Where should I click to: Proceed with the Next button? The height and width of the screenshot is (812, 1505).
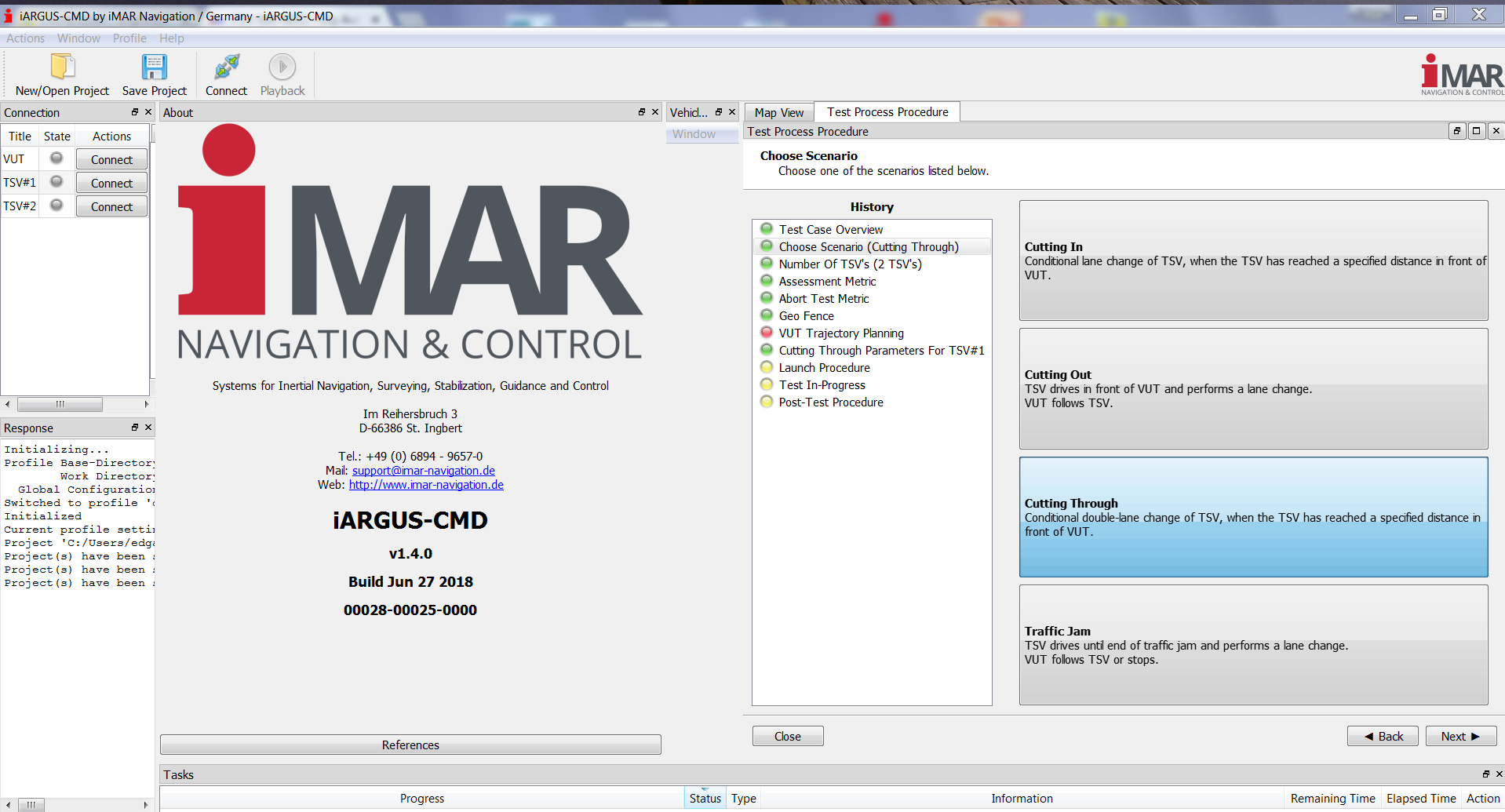tap(1461, 736)
